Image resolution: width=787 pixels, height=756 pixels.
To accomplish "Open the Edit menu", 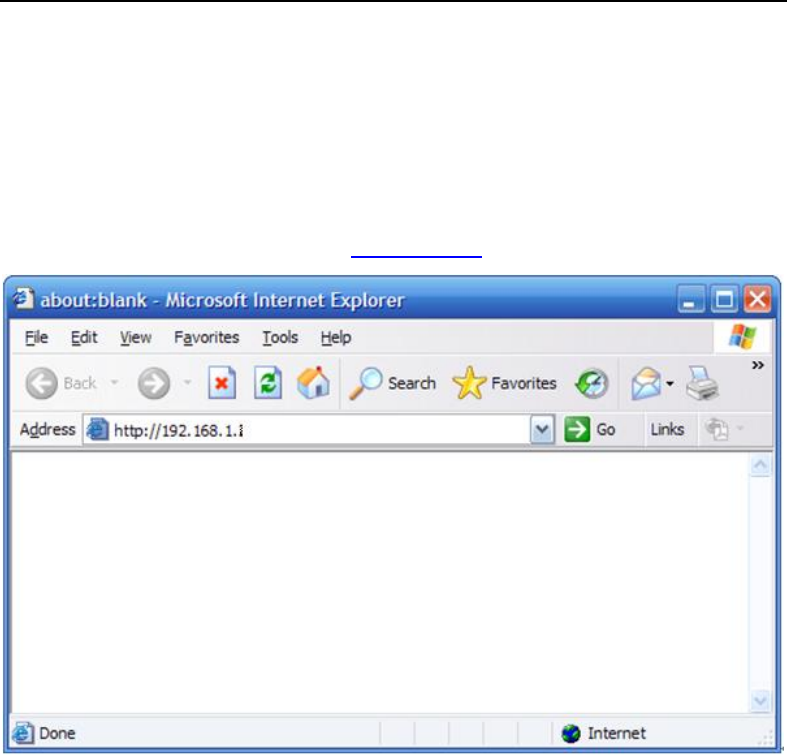I will coord(84,337).
